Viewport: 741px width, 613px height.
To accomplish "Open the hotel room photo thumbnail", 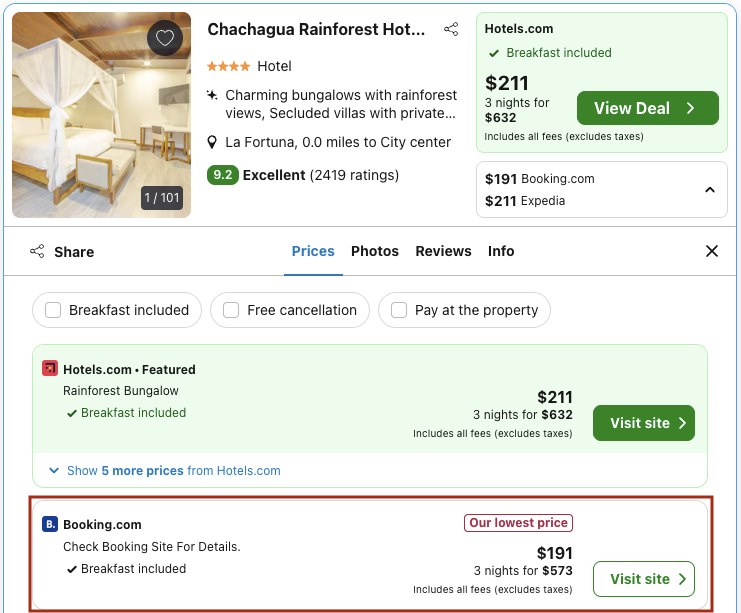I will (x=101, y=115).
